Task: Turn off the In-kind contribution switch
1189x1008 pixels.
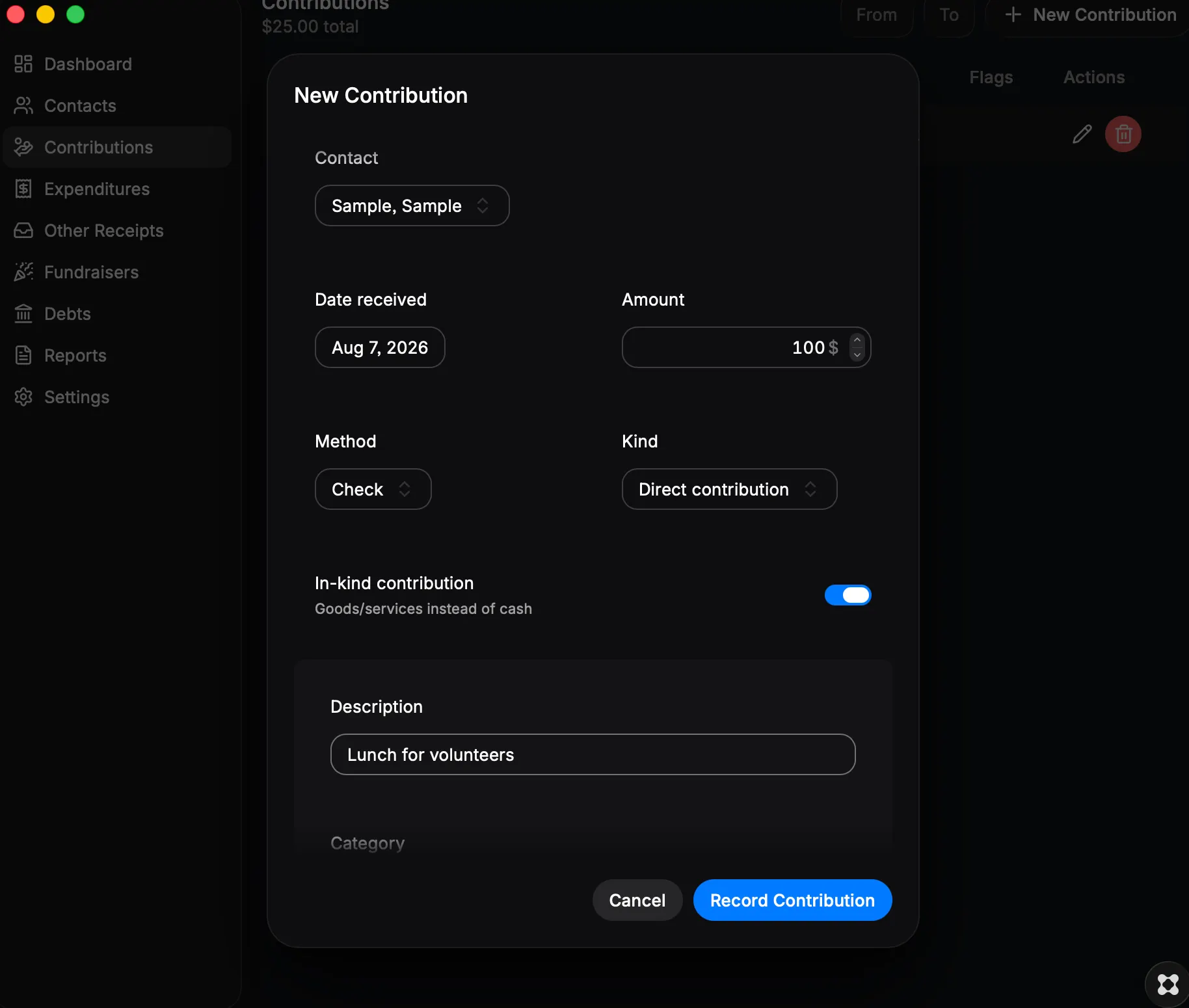Action: [848, 595]
